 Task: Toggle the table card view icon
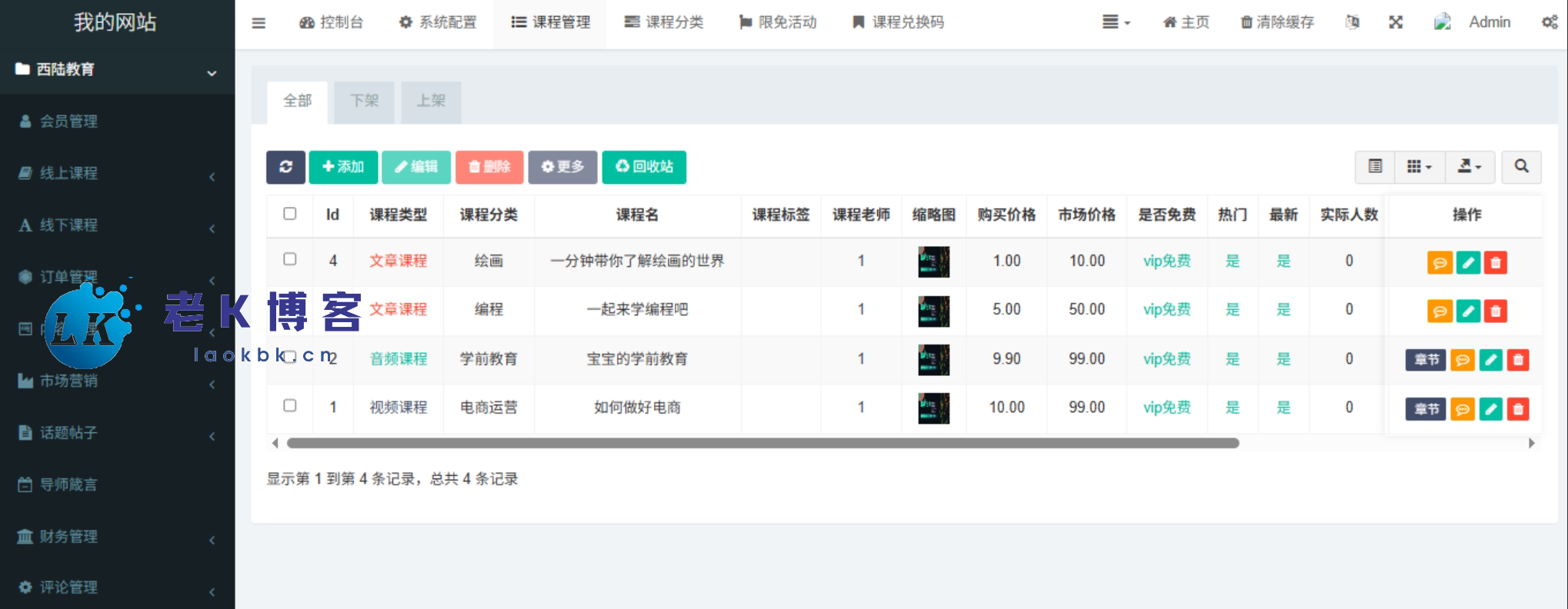(x=1375, y=167)
